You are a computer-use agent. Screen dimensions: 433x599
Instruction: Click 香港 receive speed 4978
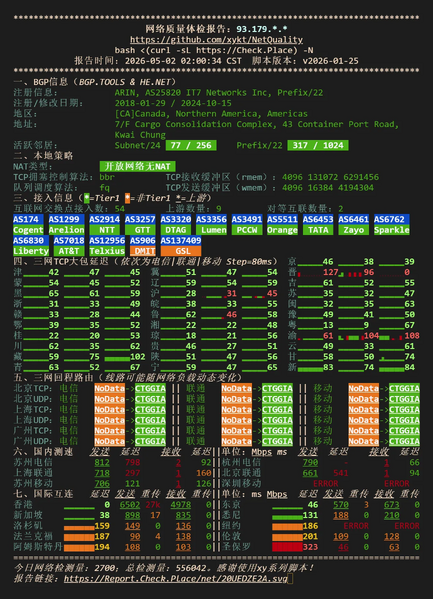(x=181, y=505)
